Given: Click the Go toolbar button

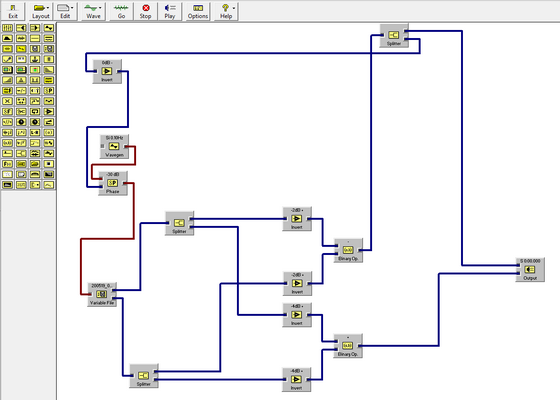Looking at the screenshot, I should tap(121, 11).
